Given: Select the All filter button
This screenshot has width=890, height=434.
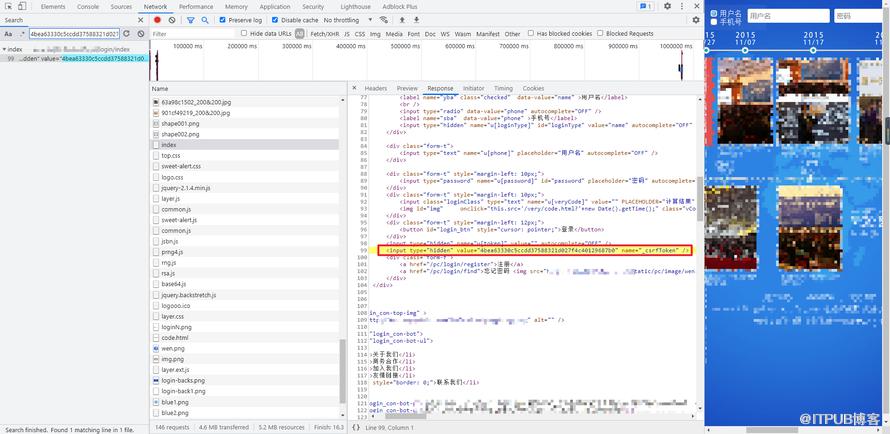Looking at the screenshot, I should click(299, 34).
